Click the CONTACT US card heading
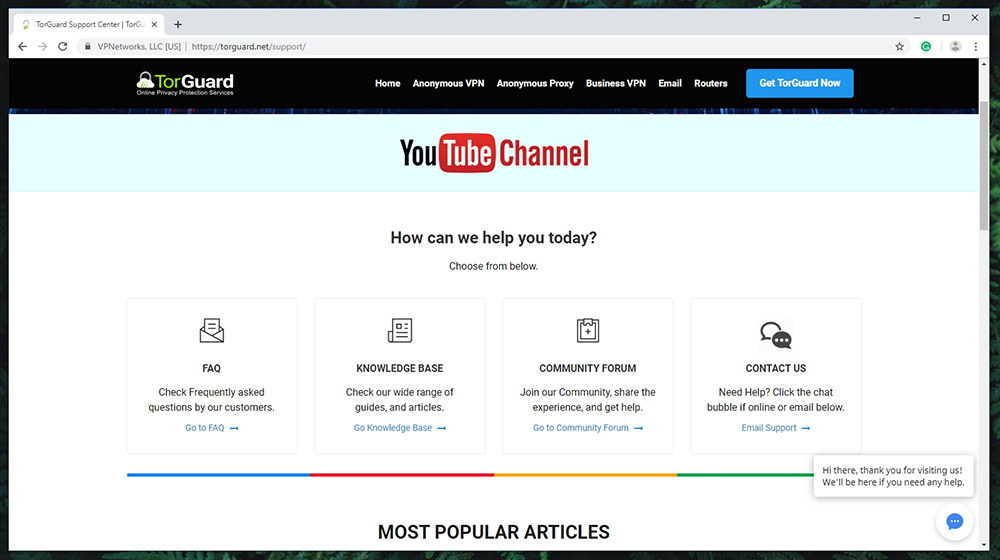Screen dimensions: 1000x560 [776, 368]
